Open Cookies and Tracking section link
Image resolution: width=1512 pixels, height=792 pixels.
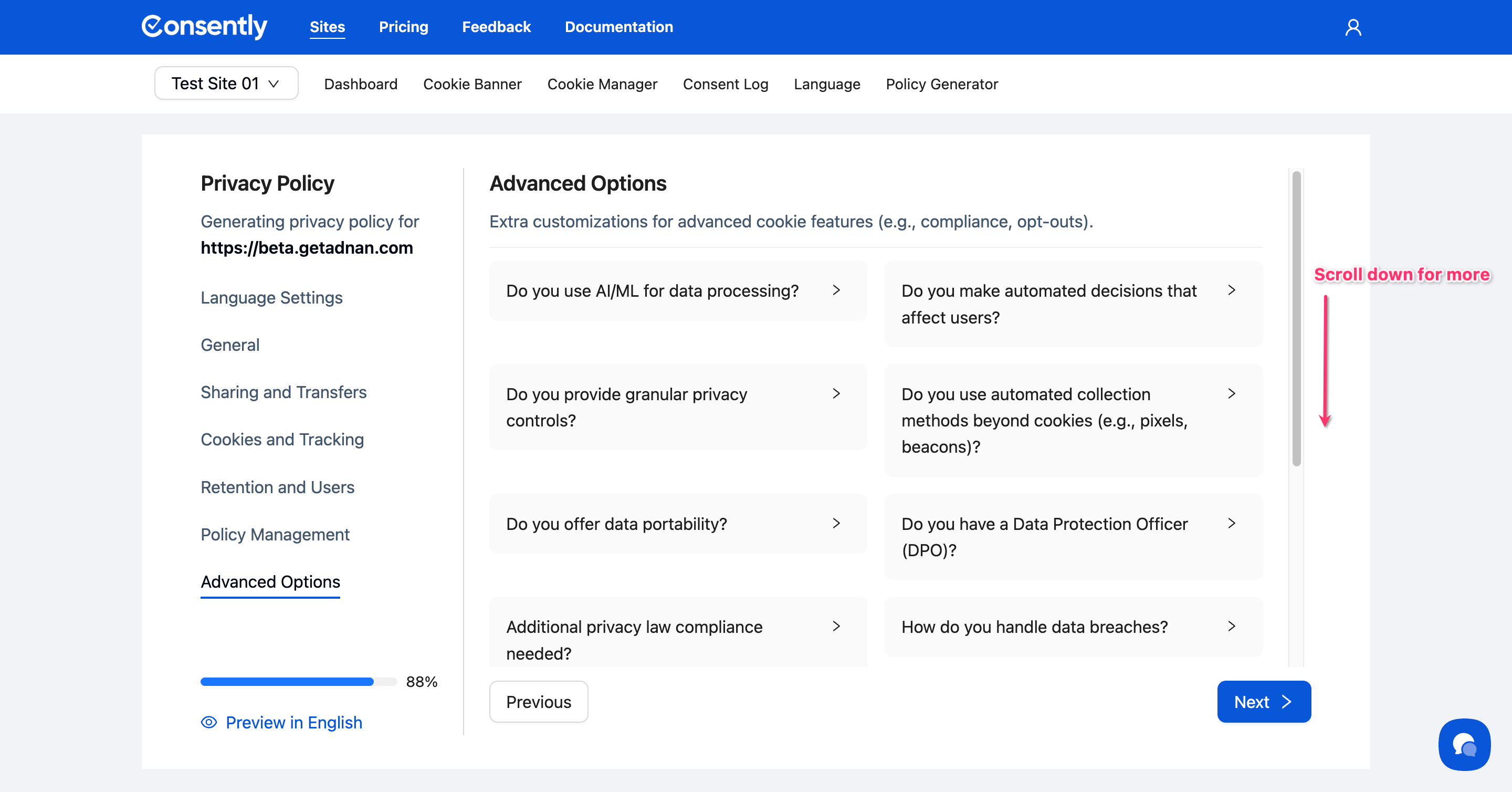pyautogui.click(x=282, y=439)
